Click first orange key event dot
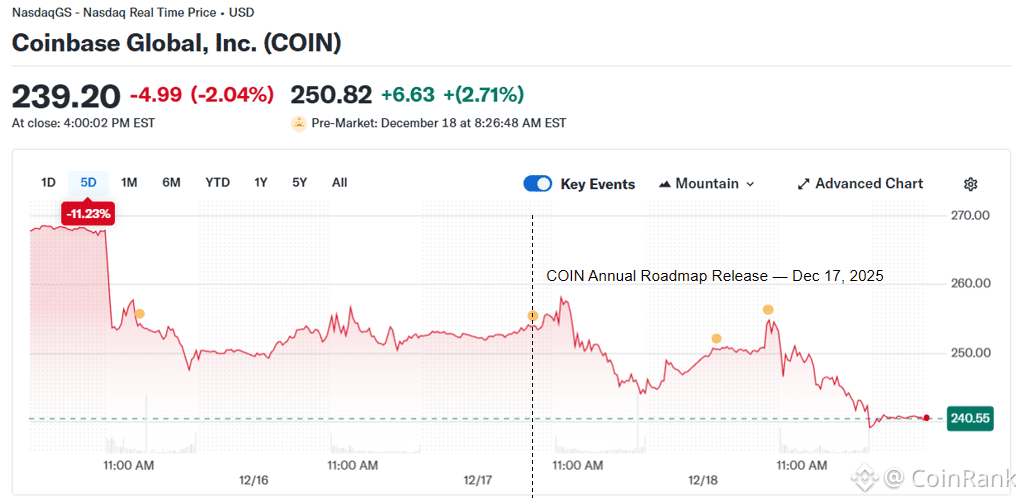Viewport: 1024px width, 503px height. point(139,314)
